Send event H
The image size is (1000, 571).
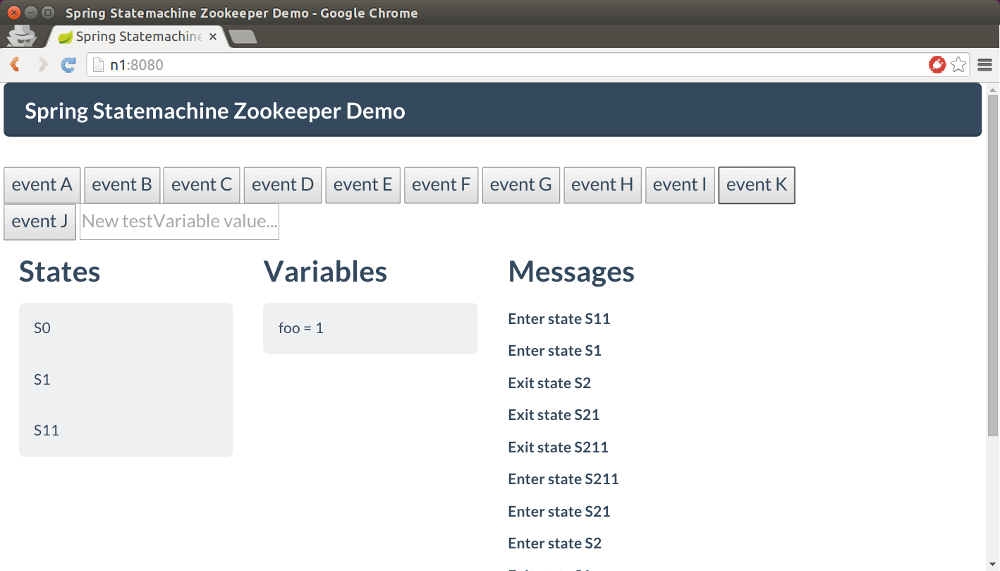click(x=603, y=185)
